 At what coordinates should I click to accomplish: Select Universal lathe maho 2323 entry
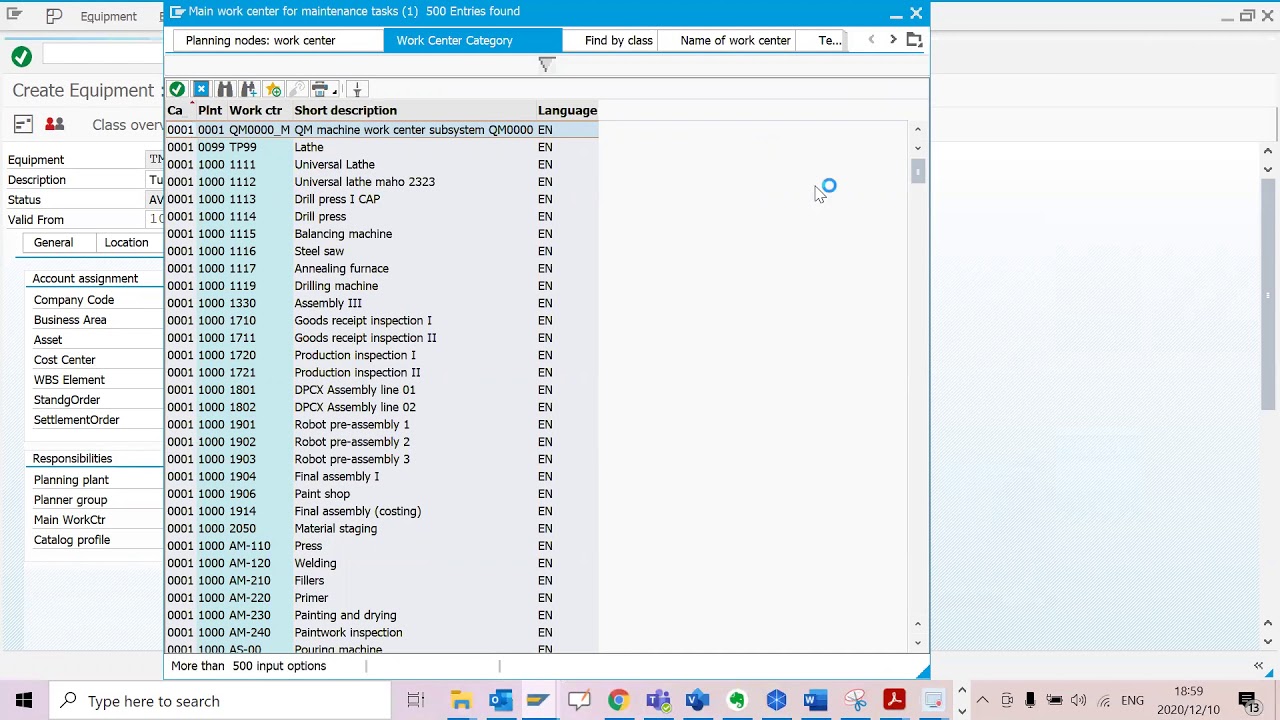382,182
